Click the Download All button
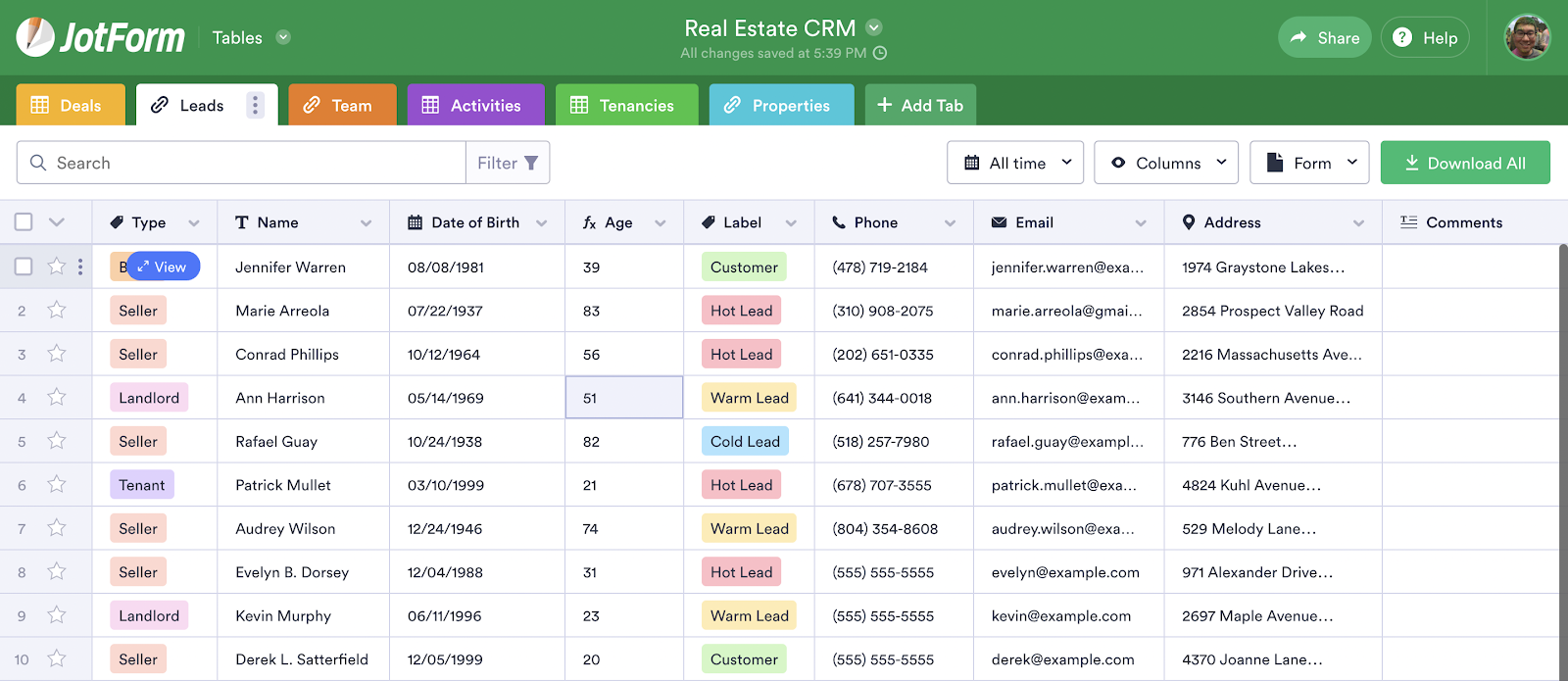 (x=1465, y=163)
